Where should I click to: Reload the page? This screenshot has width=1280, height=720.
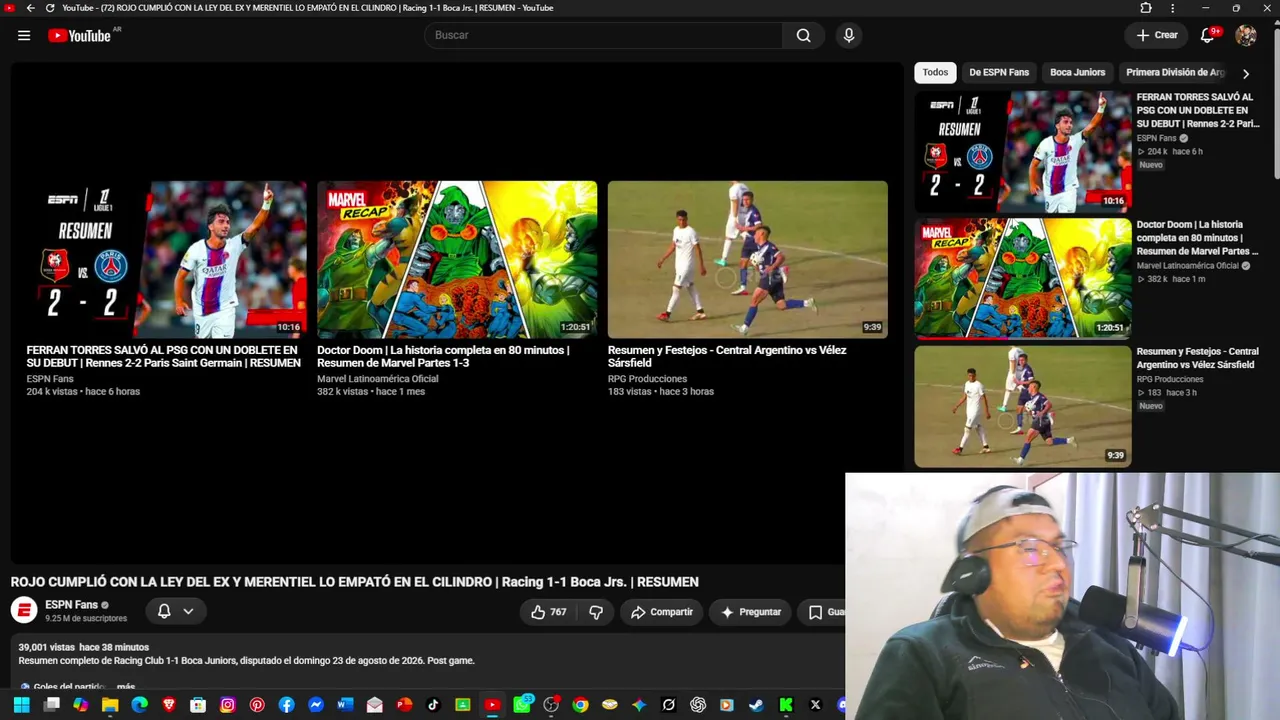(50, 8)
